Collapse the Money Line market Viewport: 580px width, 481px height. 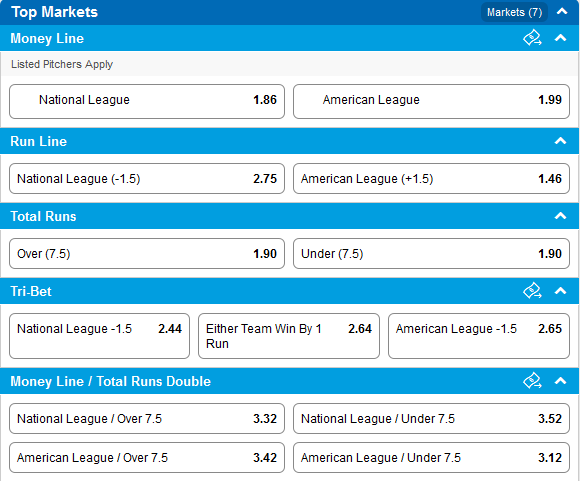click(x=560, y=38)
